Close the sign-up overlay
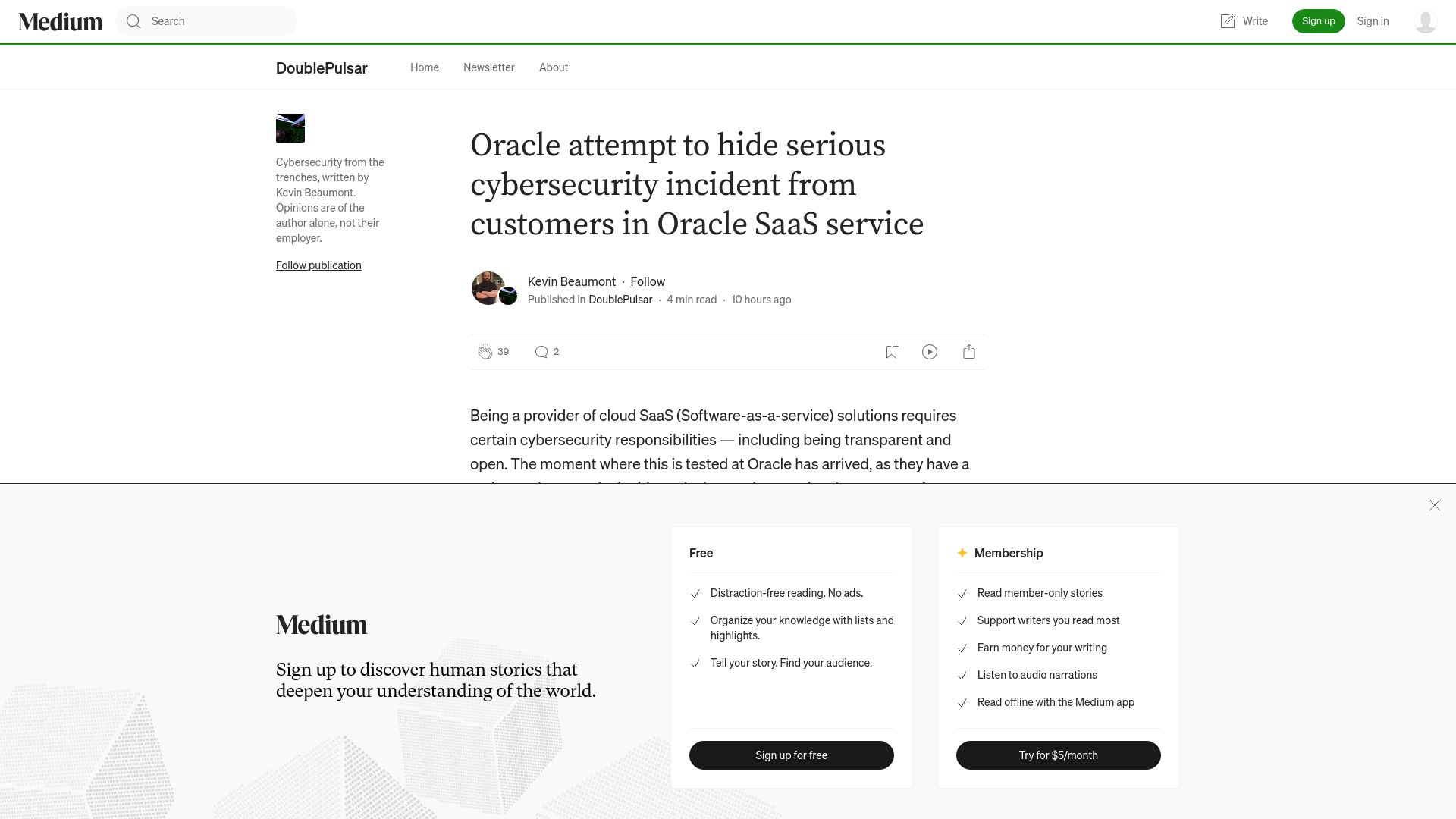Screen dimensions: 1456x819 [x=1435, y=505]
